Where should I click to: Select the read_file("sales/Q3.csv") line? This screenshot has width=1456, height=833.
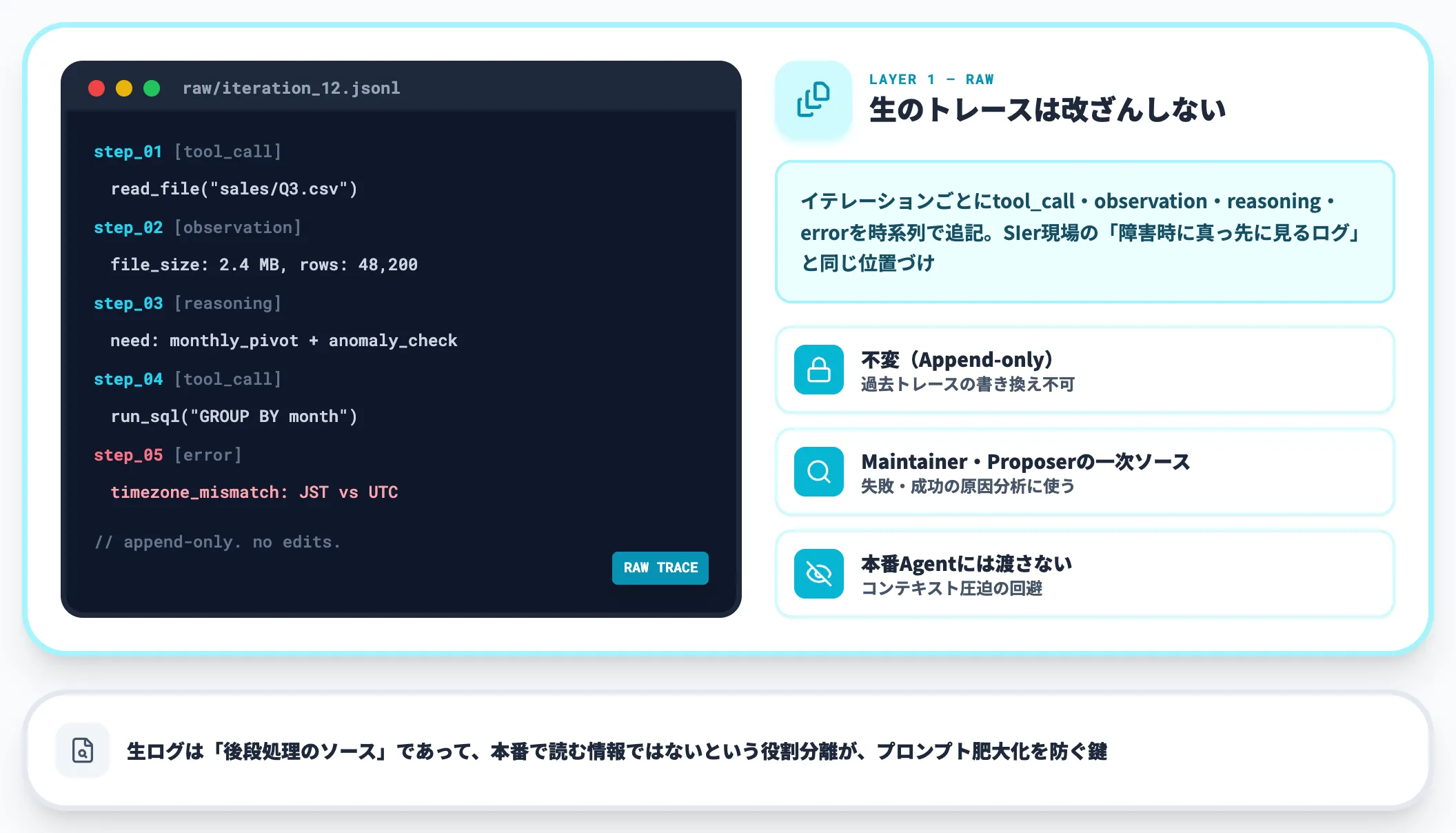pos(234,189)
